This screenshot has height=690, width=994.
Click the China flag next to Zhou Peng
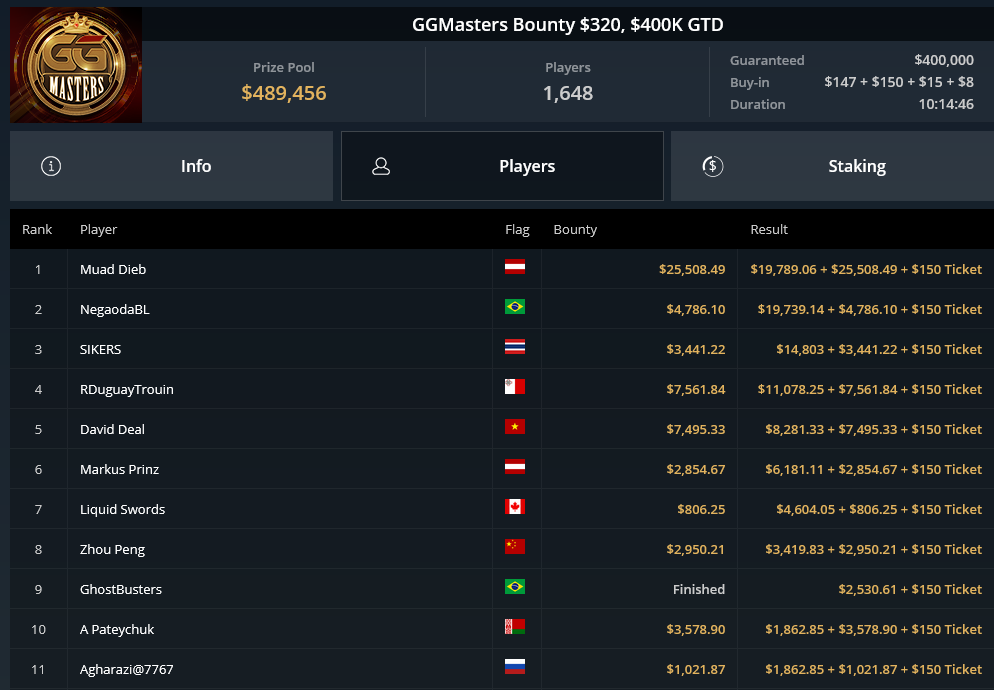click(515, 549)
